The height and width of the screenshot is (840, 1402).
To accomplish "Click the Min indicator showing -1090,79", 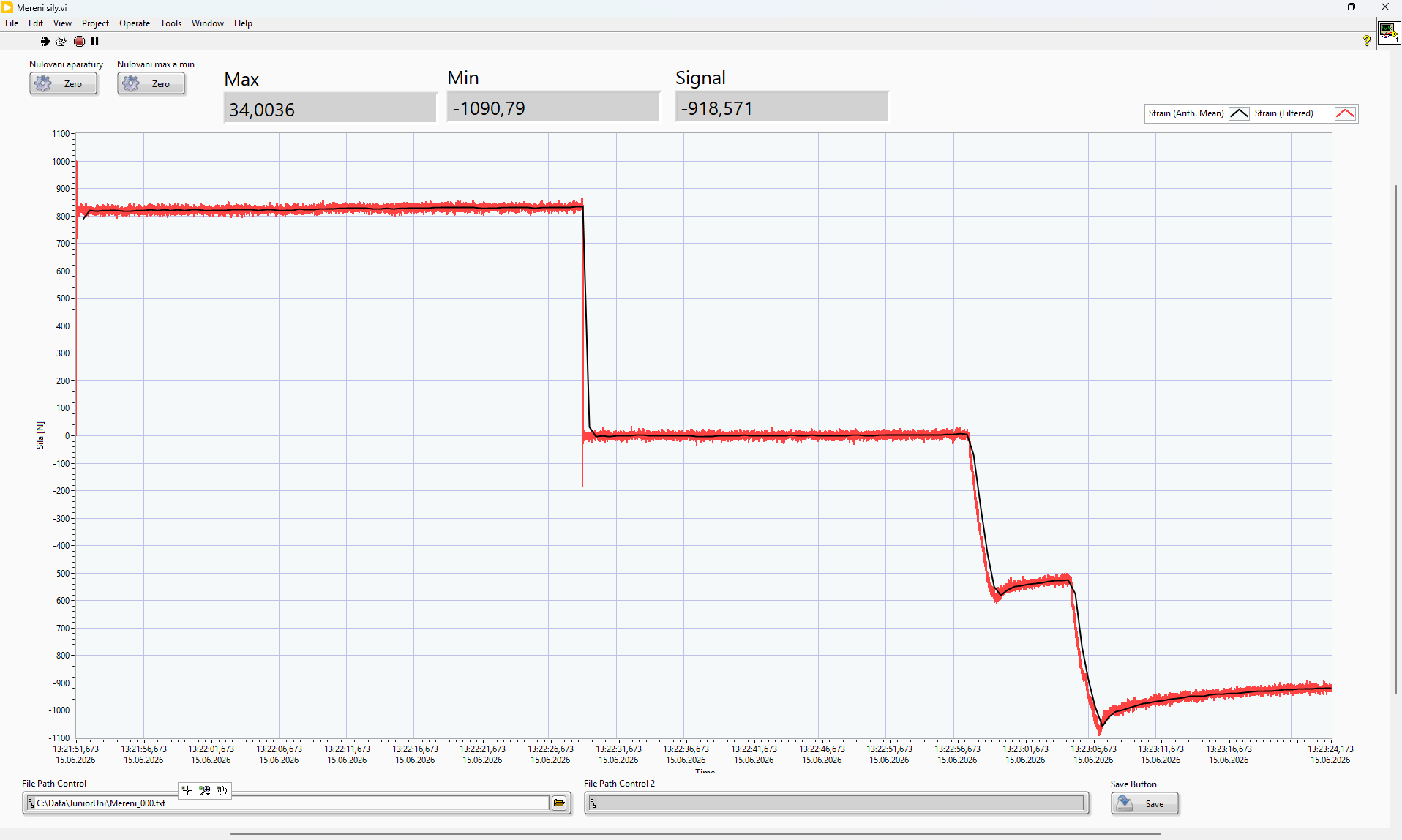I will (553, 107).
